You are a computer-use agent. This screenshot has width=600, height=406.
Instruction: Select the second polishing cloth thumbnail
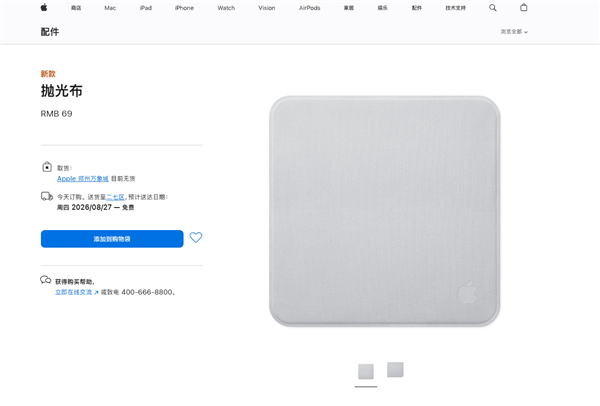(x=395, y=370)
